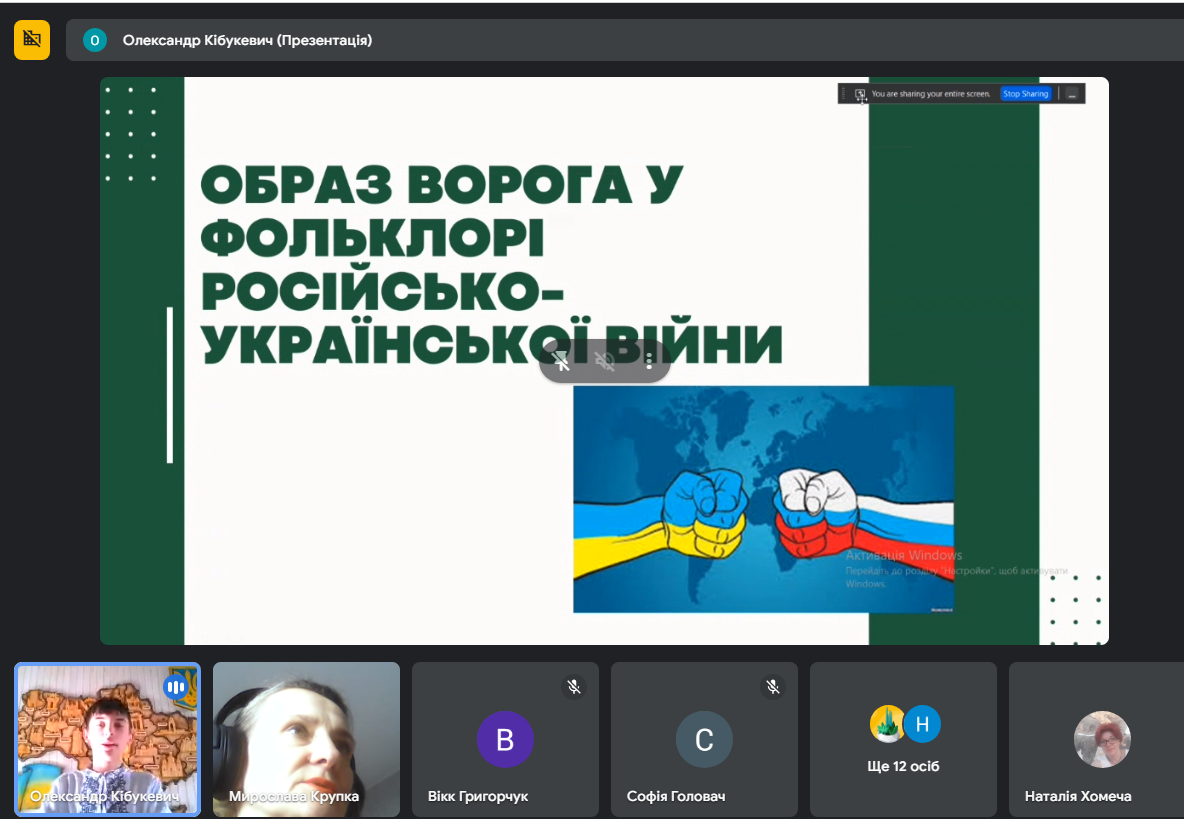Unpin the presentation with the pin icon
The width and height of the screenshot is (1184, 819).
click(x=562, y=361)
